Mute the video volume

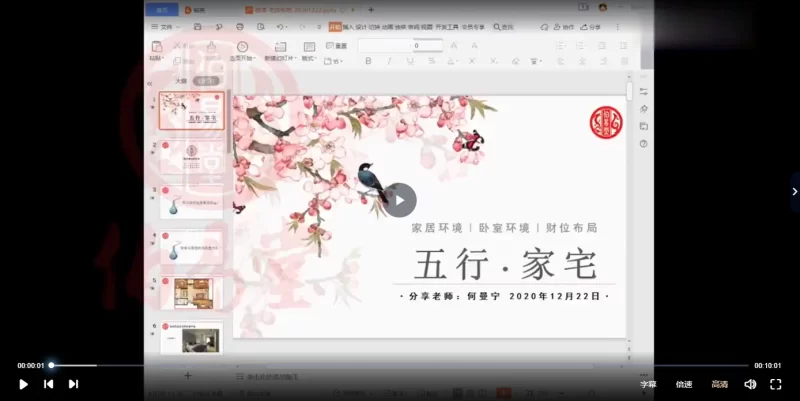(750, 384)
